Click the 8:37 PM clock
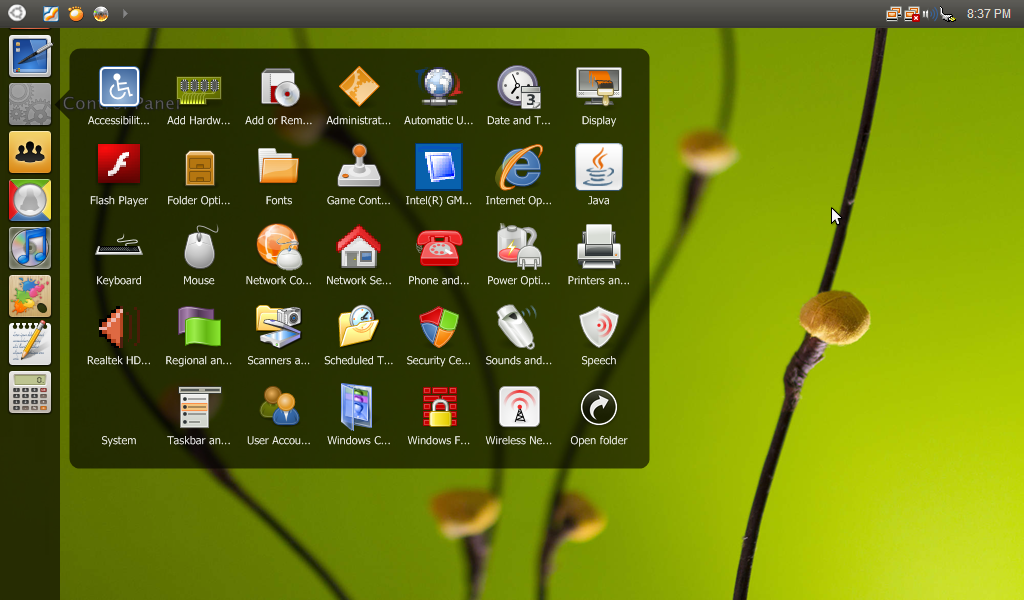 coord(989,14)
